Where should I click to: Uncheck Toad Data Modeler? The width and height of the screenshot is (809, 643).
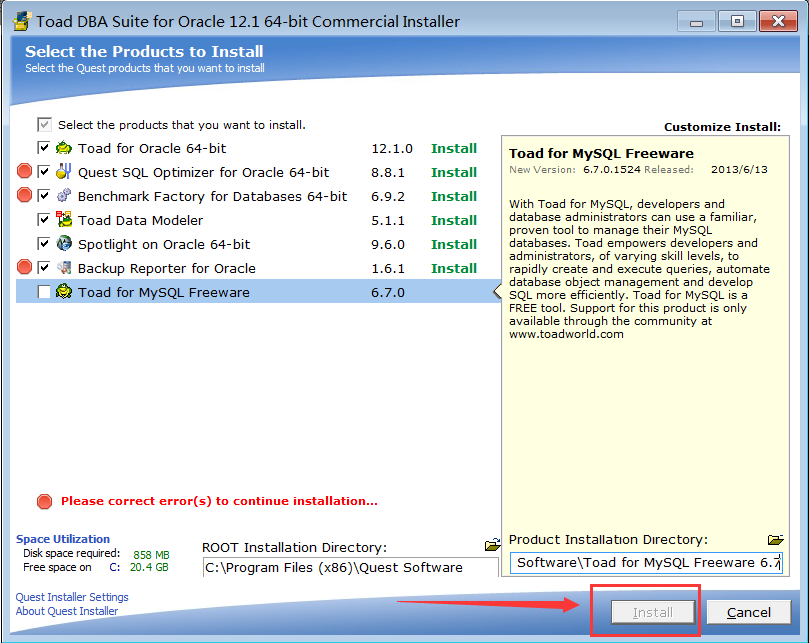(x=44, y=220)
